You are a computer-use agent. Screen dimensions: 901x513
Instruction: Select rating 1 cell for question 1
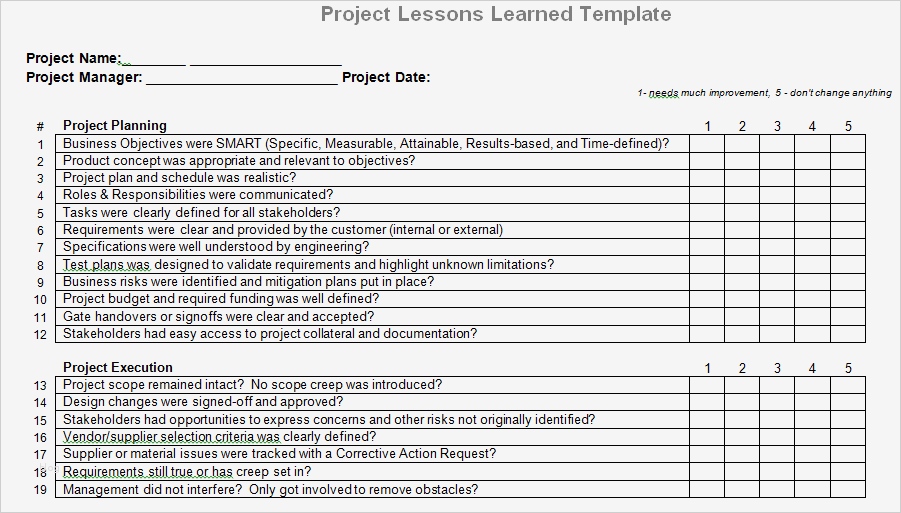707,143
